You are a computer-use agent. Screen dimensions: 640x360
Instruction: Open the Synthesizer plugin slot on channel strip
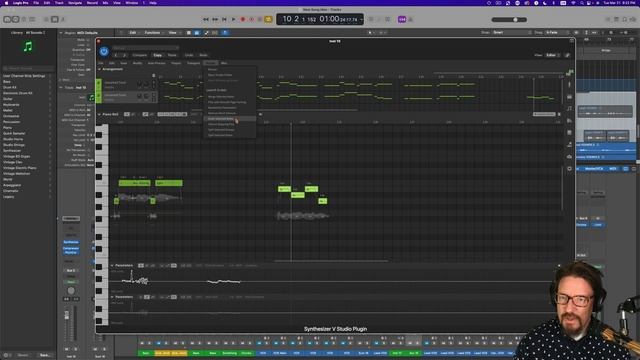[x=71, y=242]
